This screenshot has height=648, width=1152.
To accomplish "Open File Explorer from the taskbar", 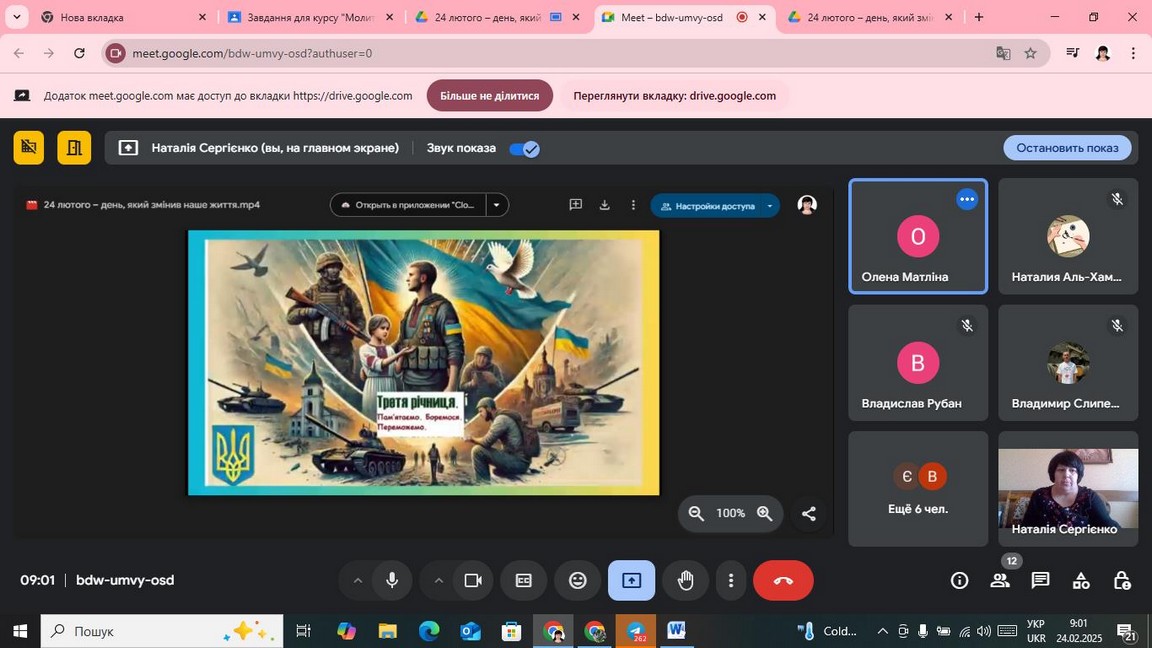I will point(387,630).
